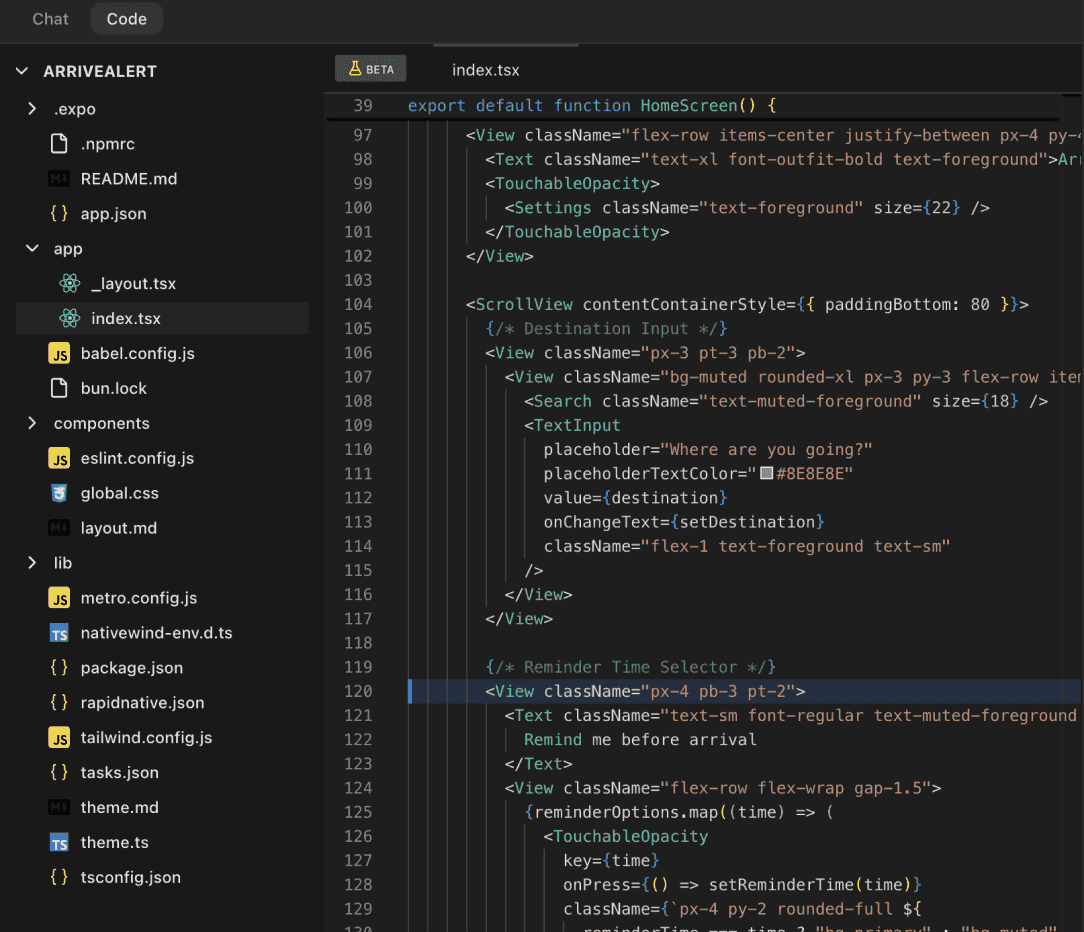Click the BETA badge

[x=370, y=68]
